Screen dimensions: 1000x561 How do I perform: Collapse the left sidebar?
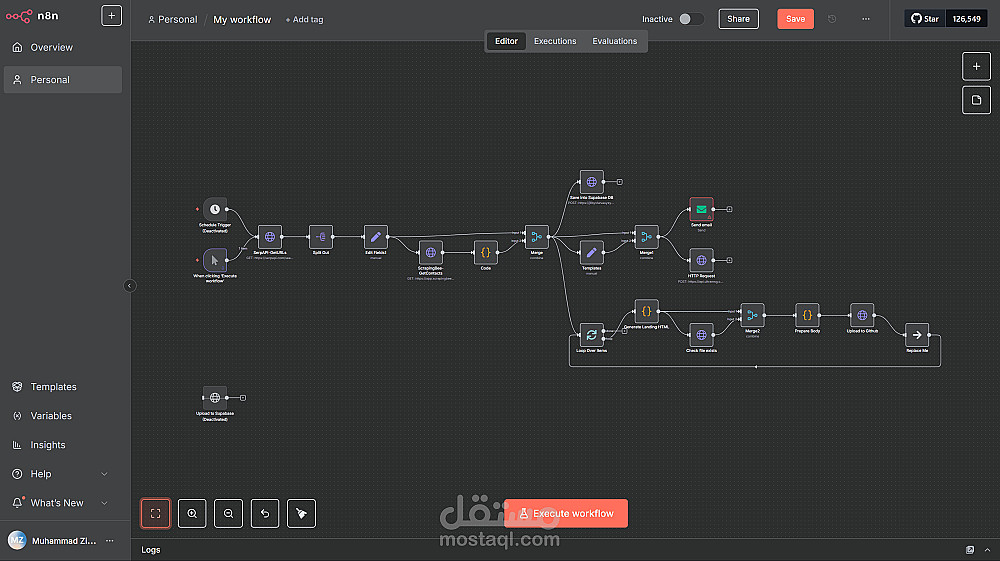pos(129,286)
